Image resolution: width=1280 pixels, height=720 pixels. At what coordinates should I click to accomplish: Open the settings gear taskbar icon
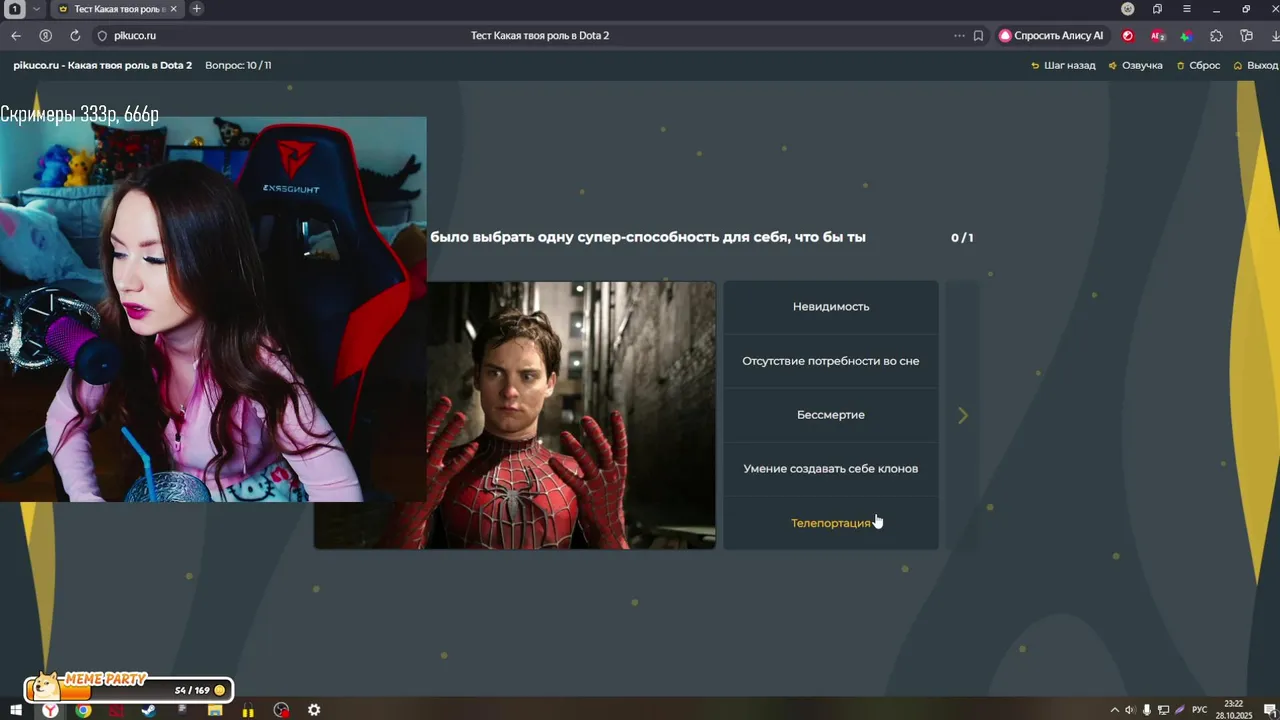[314, 710]
